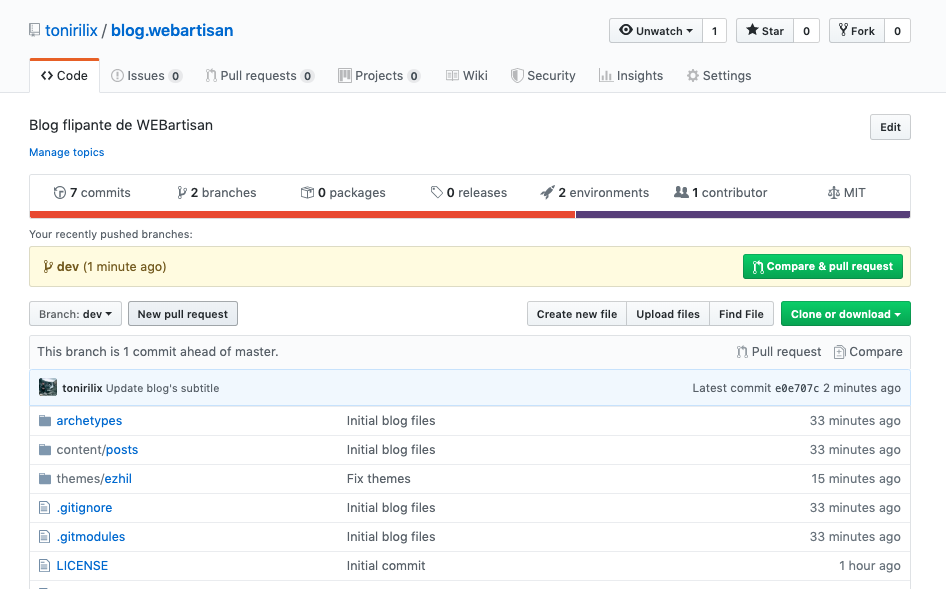Click Initial blog files message for archetypes

[x=391, y=421]
